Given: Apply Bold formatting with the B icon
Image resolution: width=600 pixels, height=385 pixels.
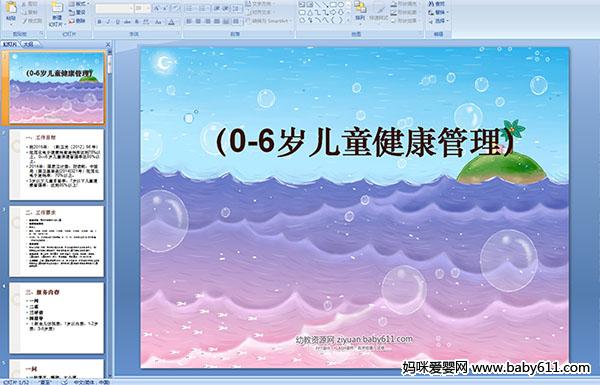Looking at the screenshot, I should pyautogui.click(x=99, y=22).
